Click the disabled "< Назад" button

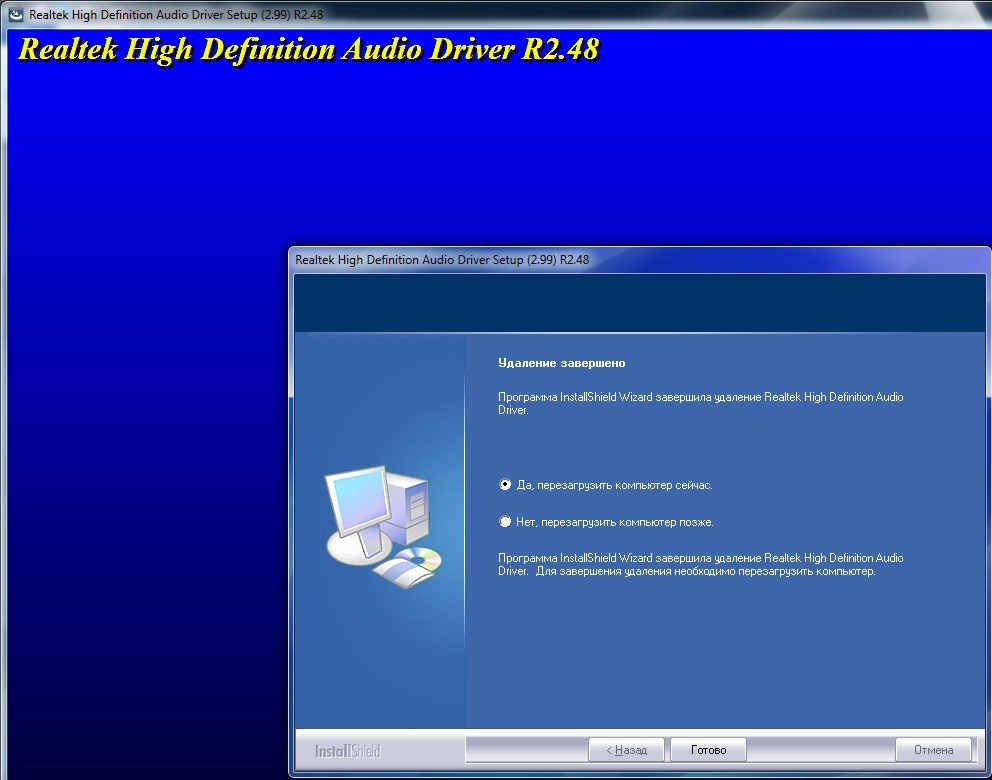click(x=625, y=750)
